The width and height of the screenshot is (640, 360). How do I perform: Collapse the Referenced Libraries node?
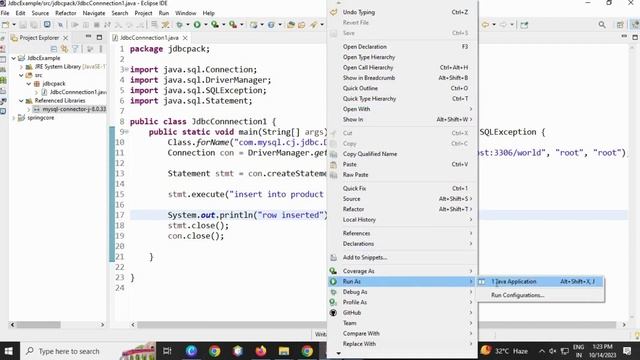click(21, 100)
